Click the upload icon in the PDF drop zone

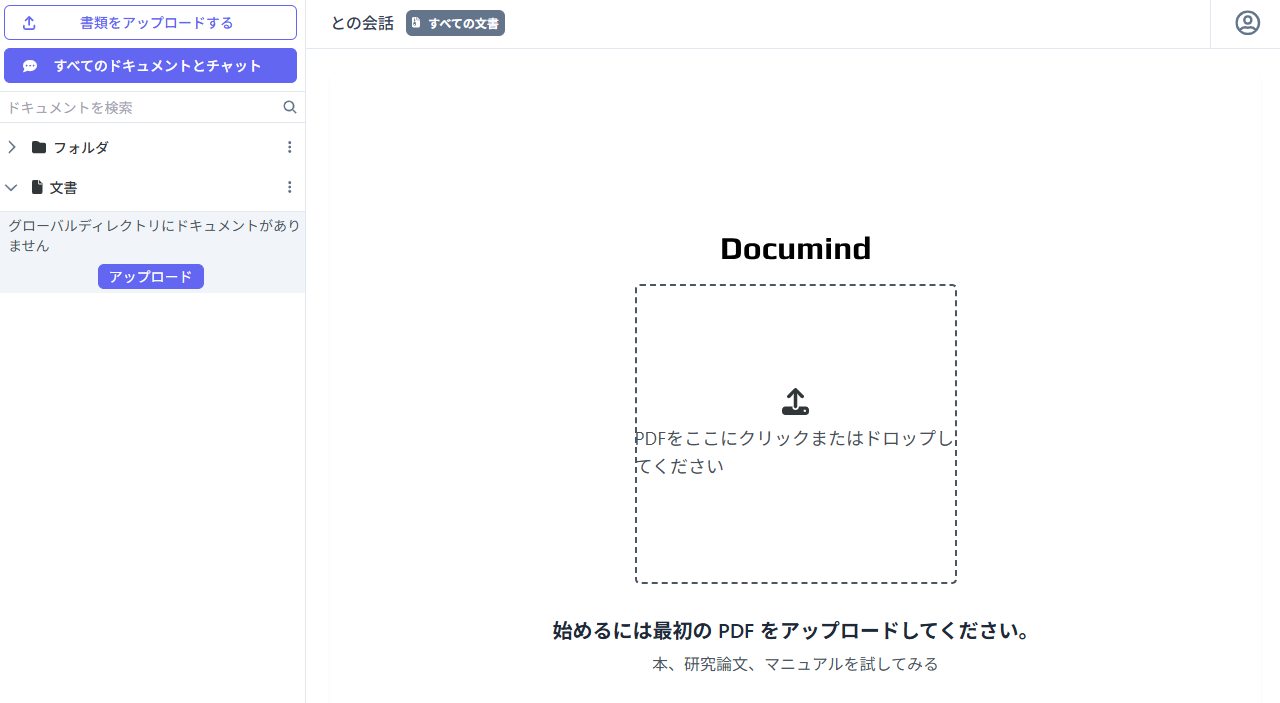click(795, 401)
